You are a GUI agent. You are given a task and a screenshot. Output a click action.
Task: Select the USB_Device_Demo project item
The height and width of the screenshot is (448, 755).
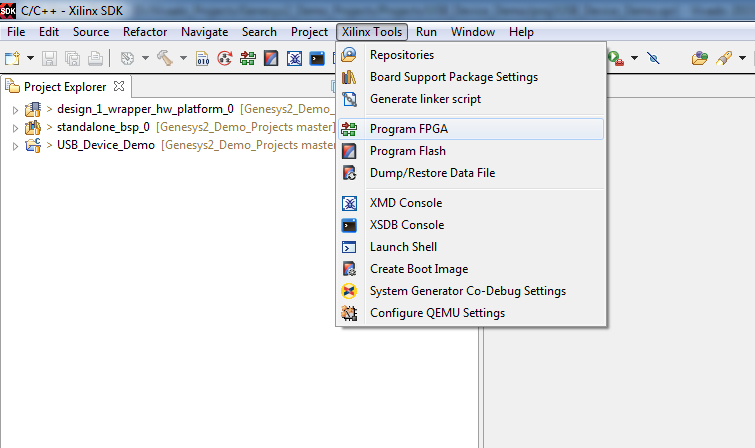(106, 145)
